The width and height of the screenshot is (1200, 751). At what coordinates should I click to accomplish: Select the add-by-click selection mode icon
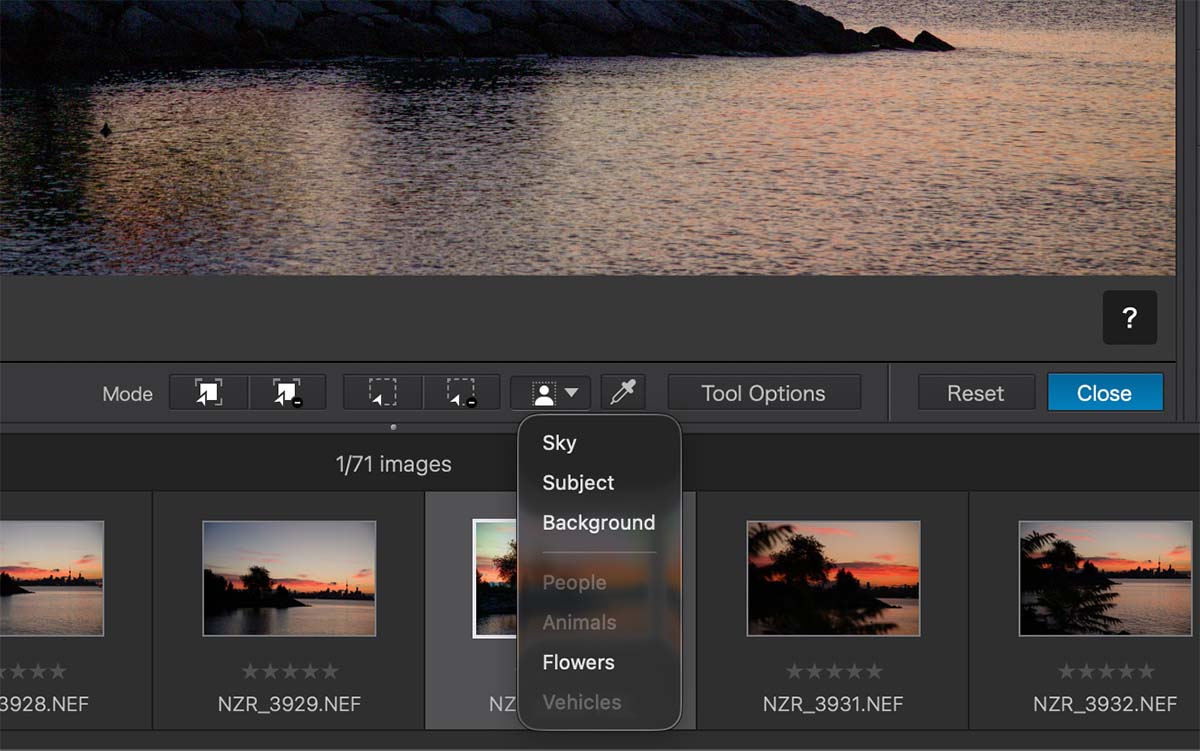pyautogui.click(x=208, y=393)
